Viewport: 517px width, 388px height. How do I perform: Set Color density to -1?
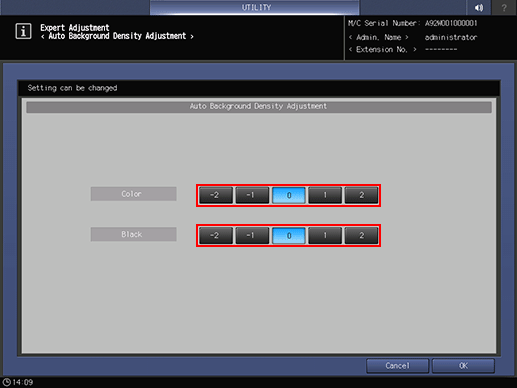[252, 195]
